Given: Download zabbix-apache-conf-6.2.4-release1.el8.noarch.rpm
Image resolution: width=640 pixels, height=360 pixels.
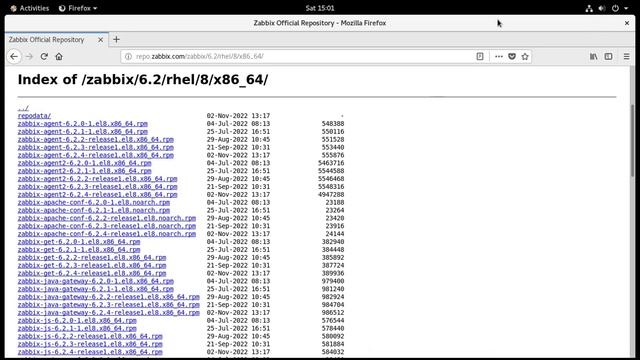Looking at the screenshot, I should tap(107, 233).
